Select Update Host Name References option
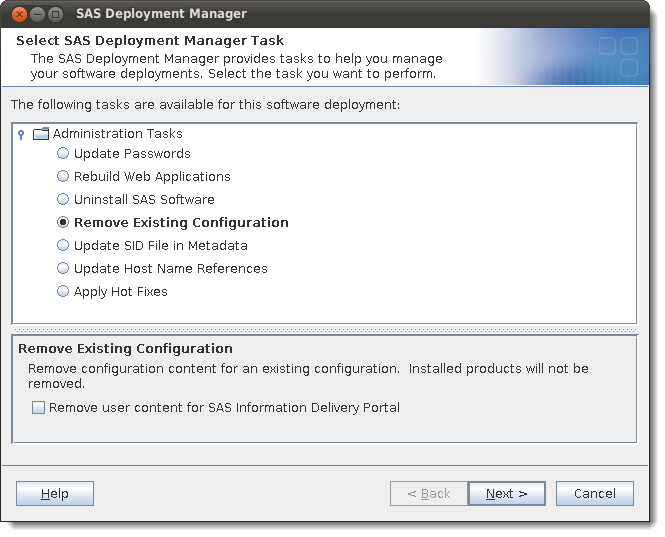Viewport: 665px width, 537px height. pyautogui.click(x=63, y=268)
